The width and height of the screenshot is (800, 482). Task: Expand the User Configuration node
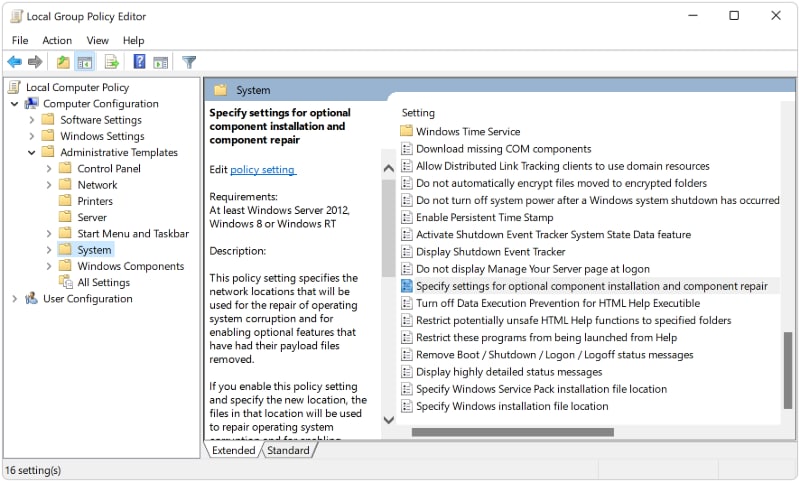[x=14, y=298]
